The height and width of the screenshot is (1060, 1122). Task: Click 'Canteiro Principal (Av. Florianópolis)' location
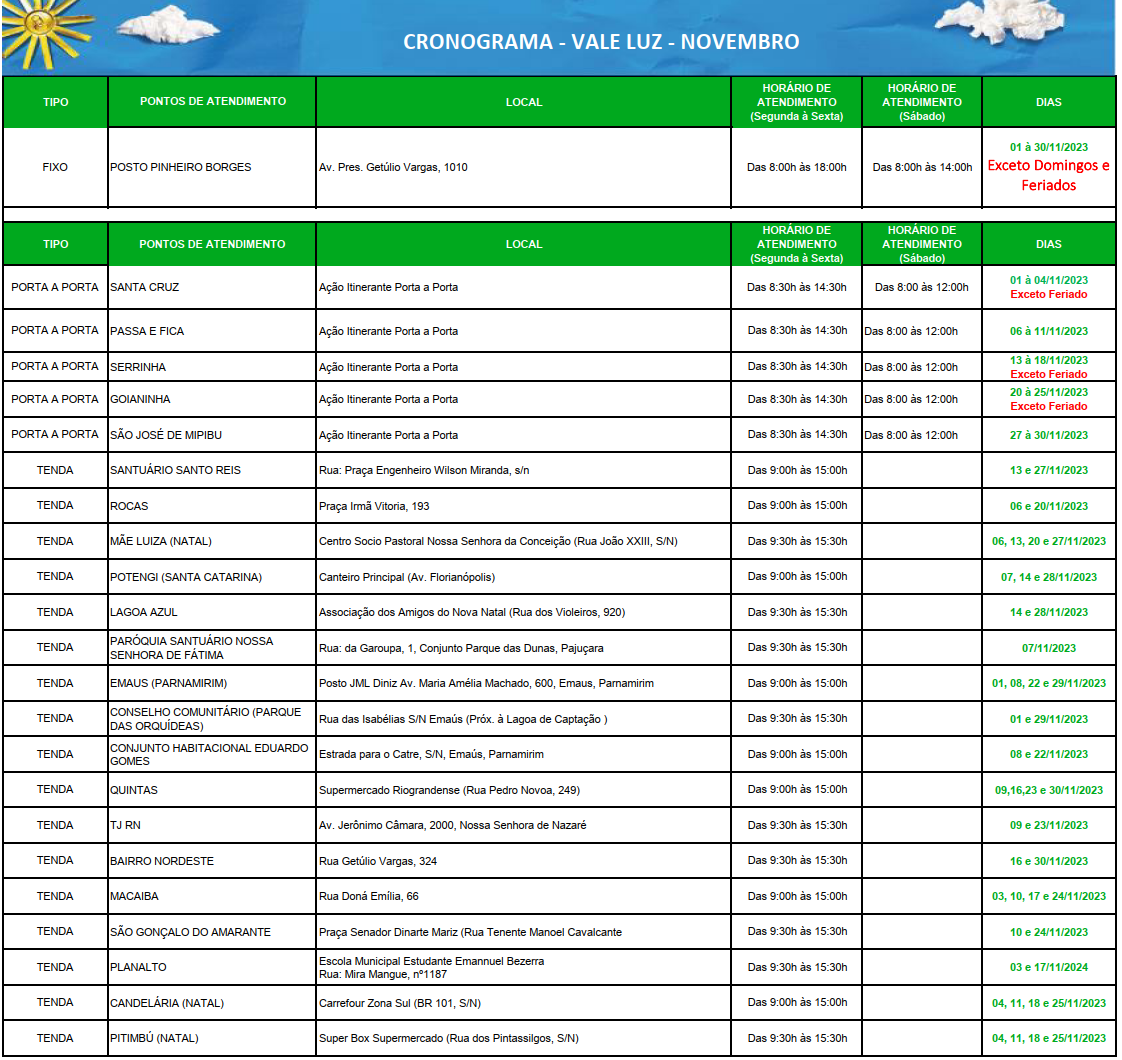click(x=407, y=576)
